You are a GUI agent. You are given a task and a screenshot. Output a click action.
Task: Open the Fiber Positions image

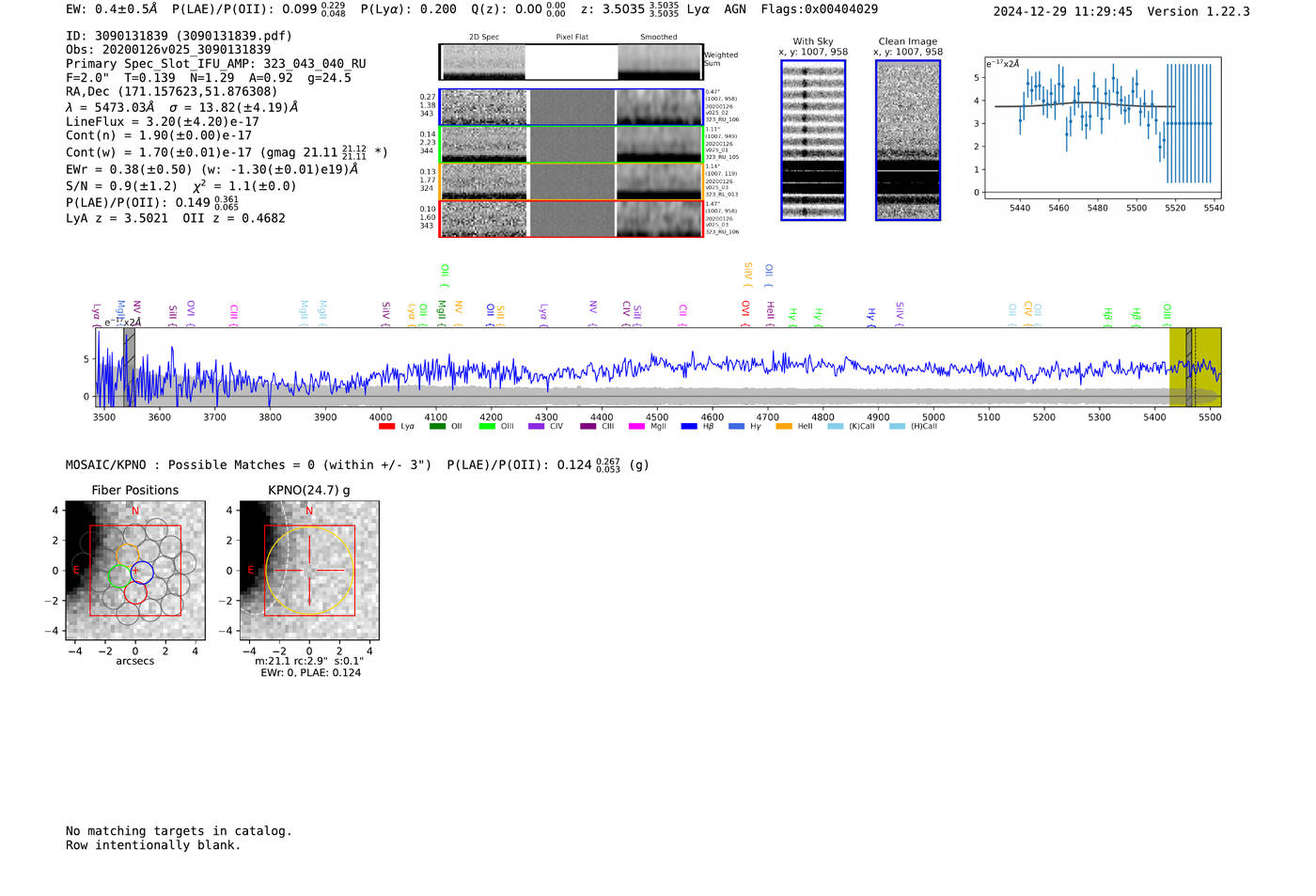click(135, 570)
